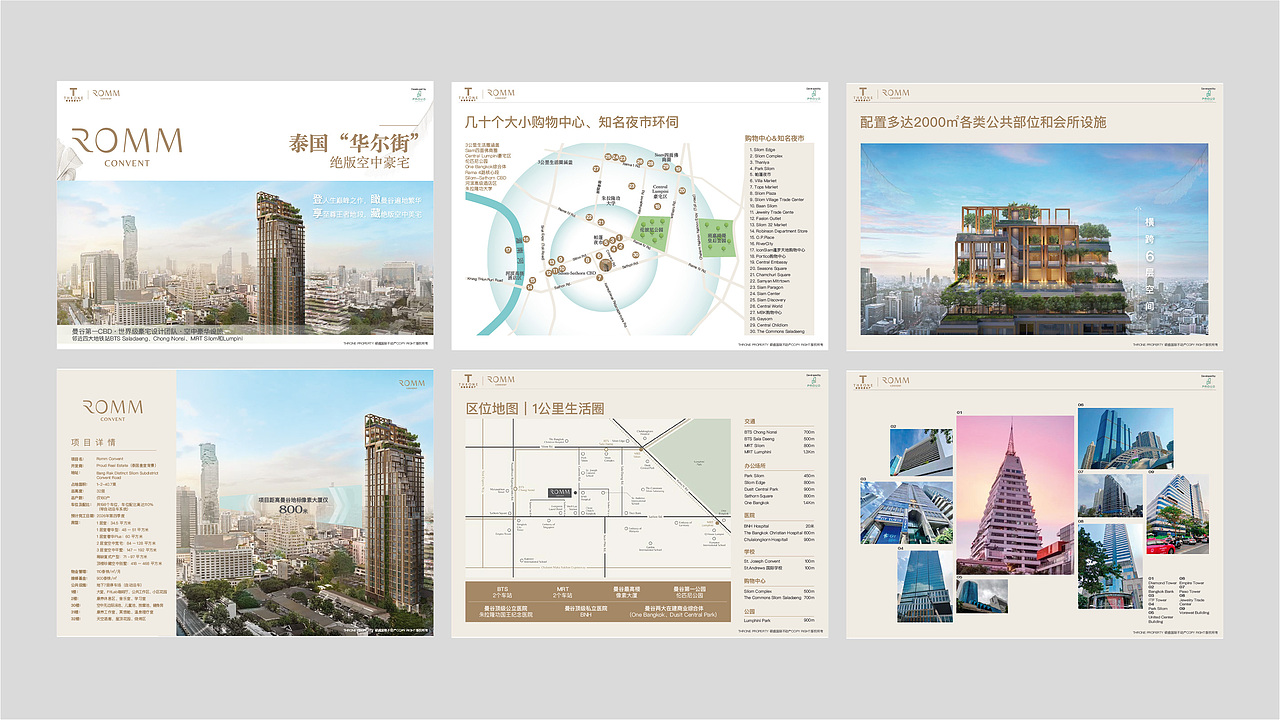Select the 交通 section heading
The width and height of the screenshot is (1280, 720).
point(750,421)
